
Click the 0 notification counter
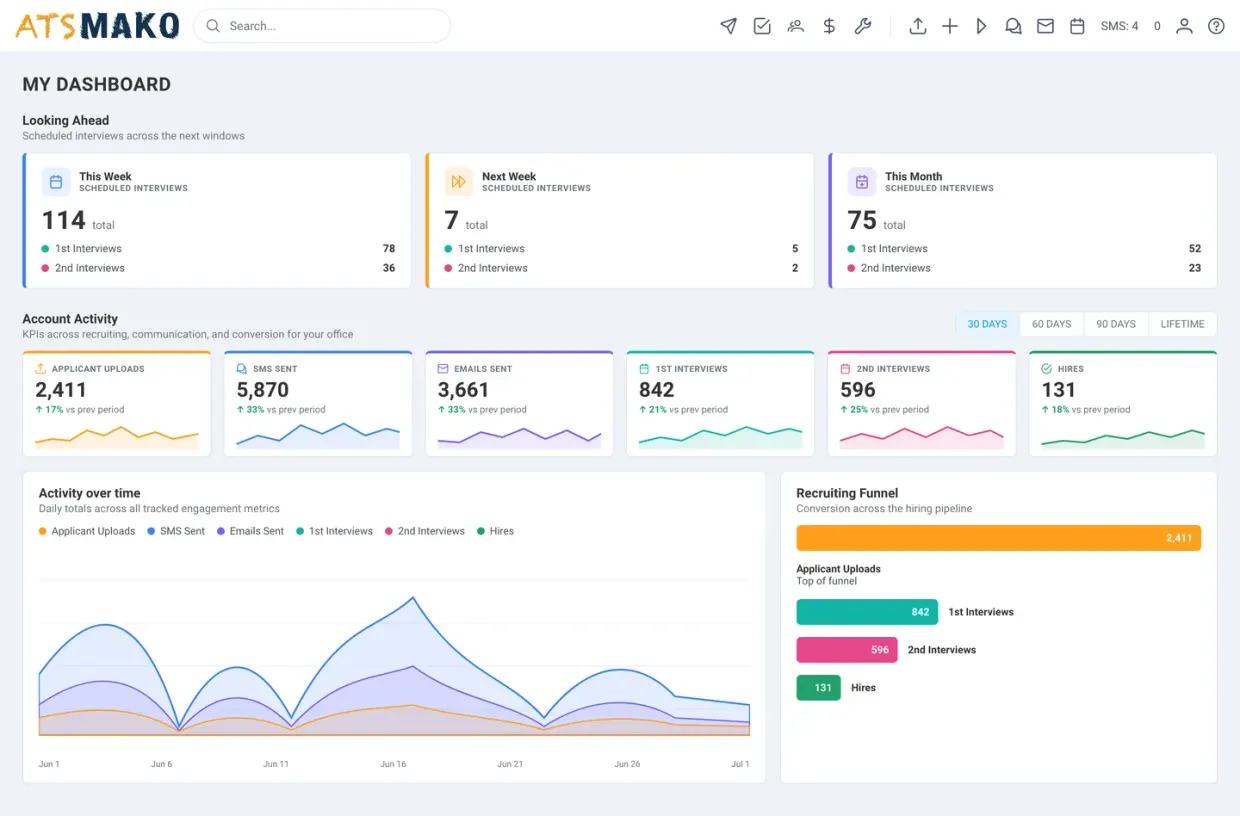click(1157, 26)
